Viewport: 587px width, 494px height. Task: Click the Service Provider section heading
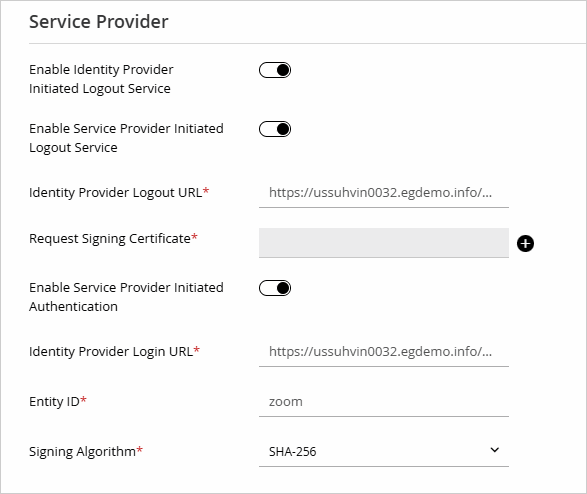pyautogui.click(x=99, y=22)
